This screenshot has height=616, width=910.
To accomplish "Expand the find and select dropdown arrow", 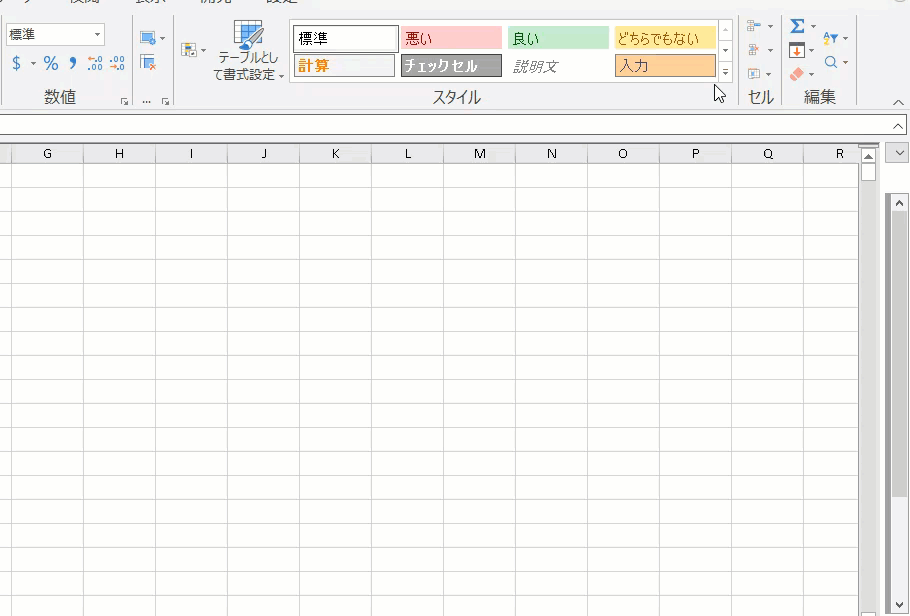I will [845, 62].
